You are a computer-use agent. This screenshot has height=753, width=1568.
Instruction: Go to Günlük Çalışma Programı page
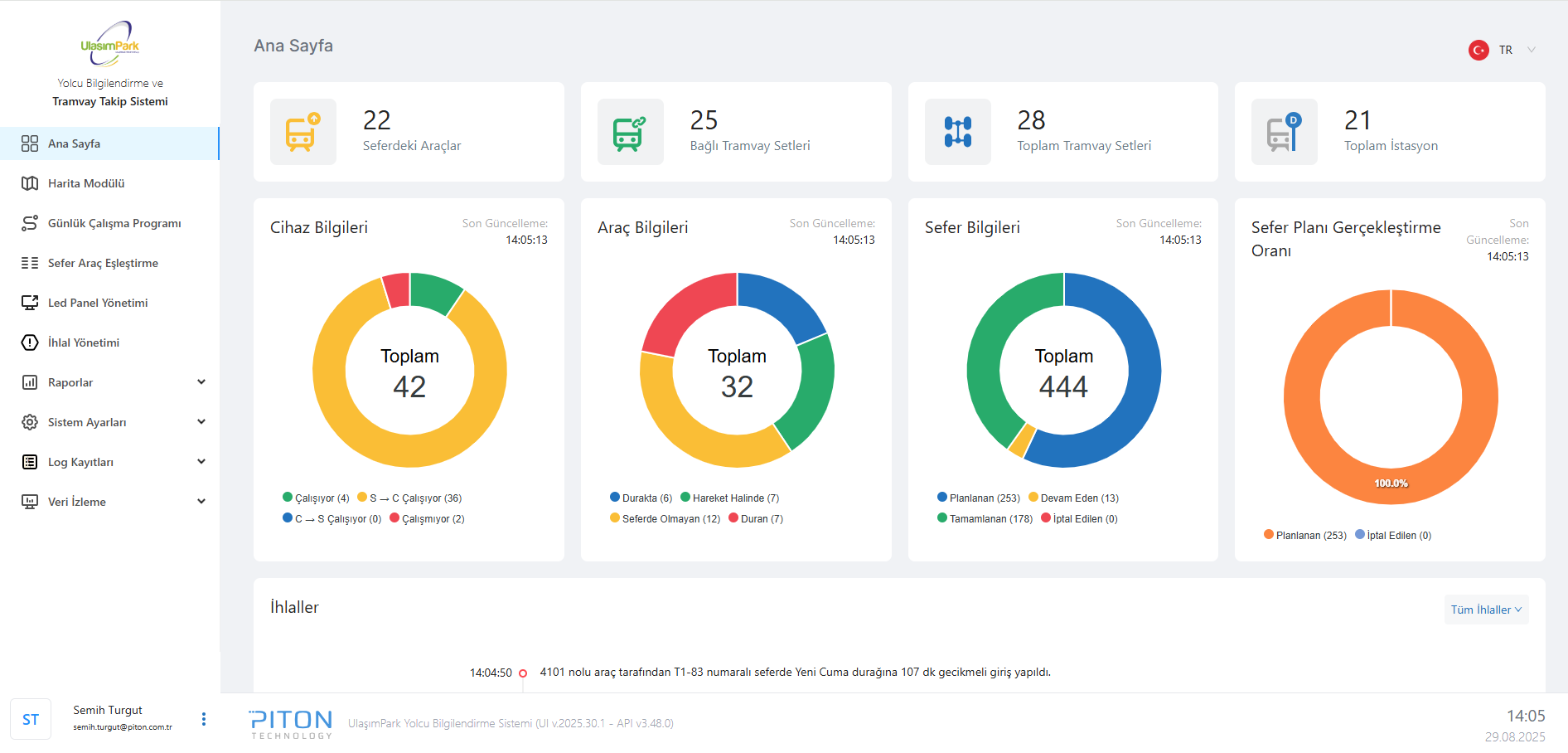[x=114, y=223]
